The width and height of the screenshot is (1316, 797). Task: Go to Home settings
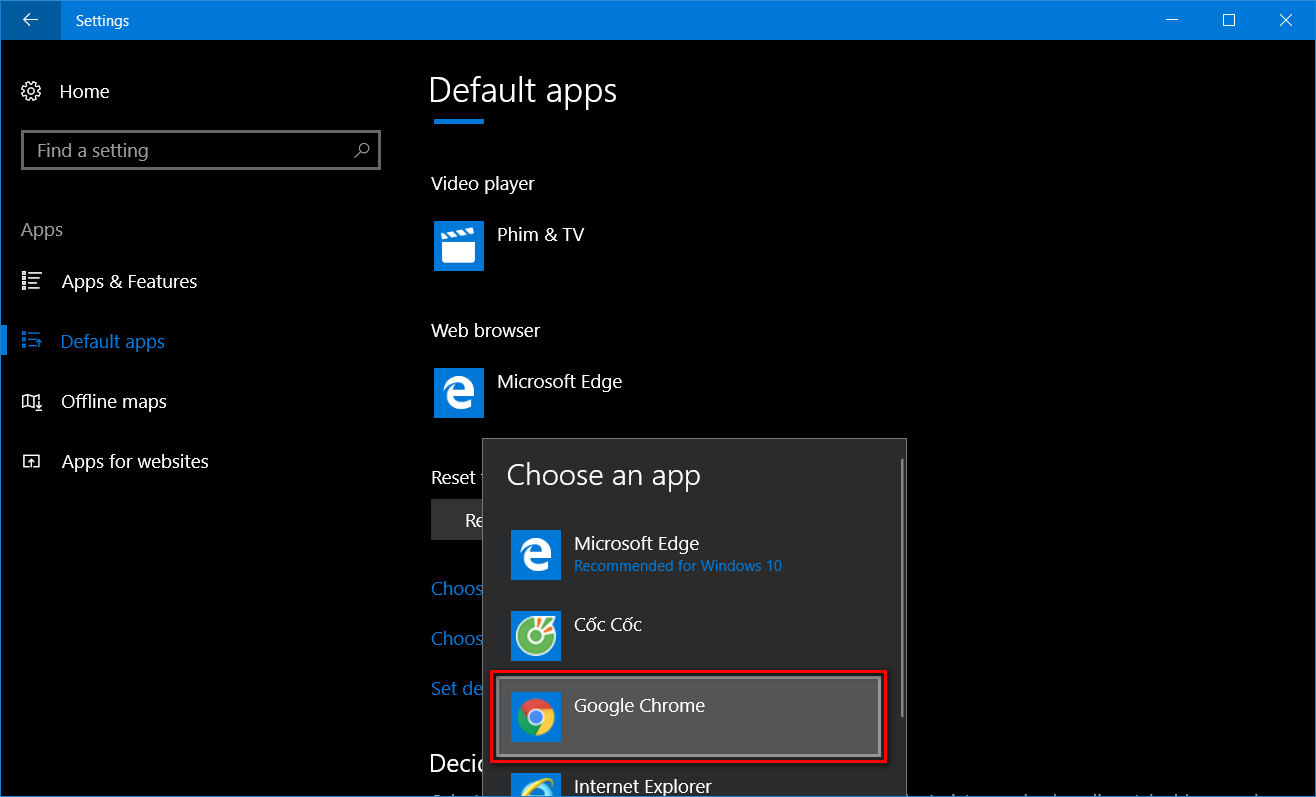pyautogui.click(x=85, y=92)
